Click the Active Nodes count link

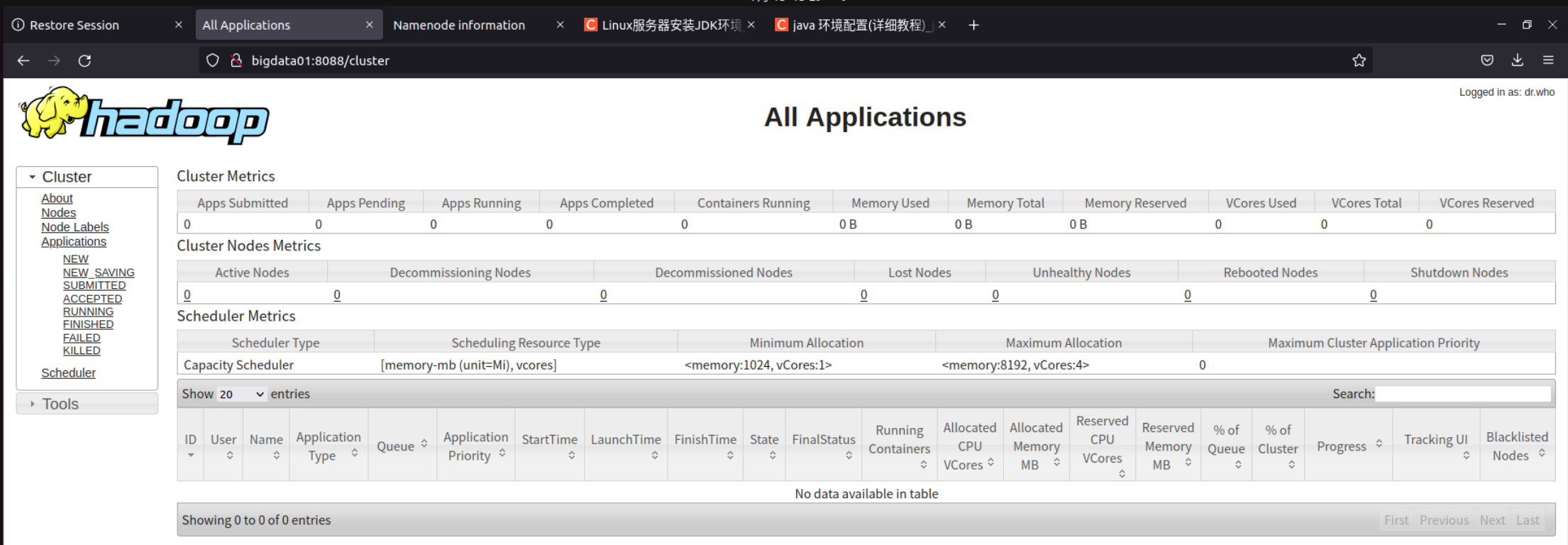pos(187,294)
